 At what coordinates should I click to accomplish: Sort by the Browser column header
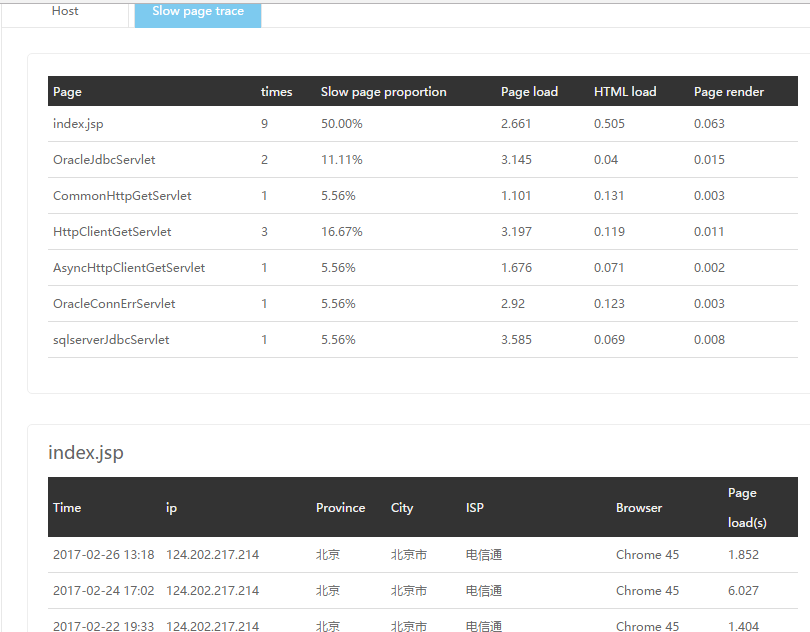coord(639,508)
